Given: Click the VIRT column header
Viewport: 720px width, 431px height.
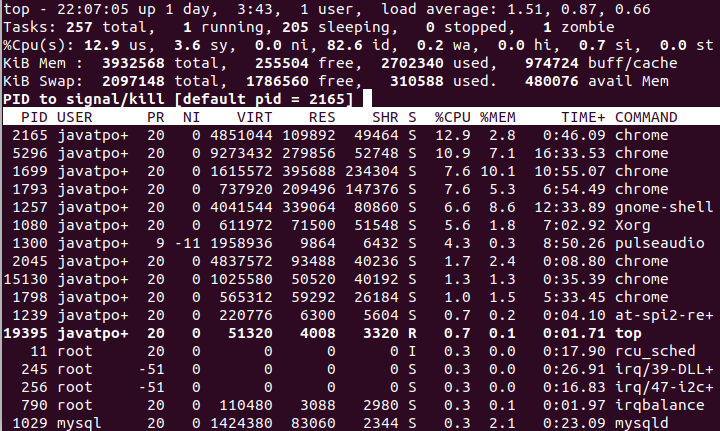Looking at the screenshot, I should click(254, 118).
